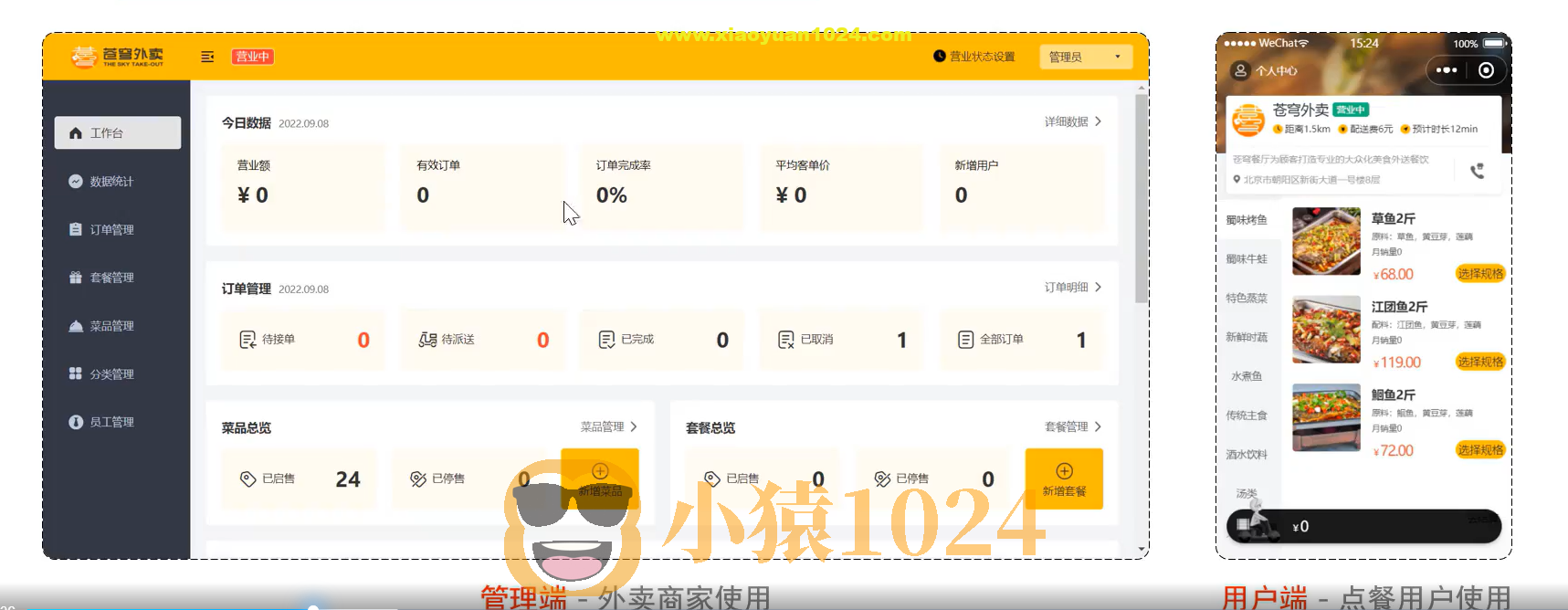Click the 员工管理 info icon
1568x610 pixels.
click(76, 422)
